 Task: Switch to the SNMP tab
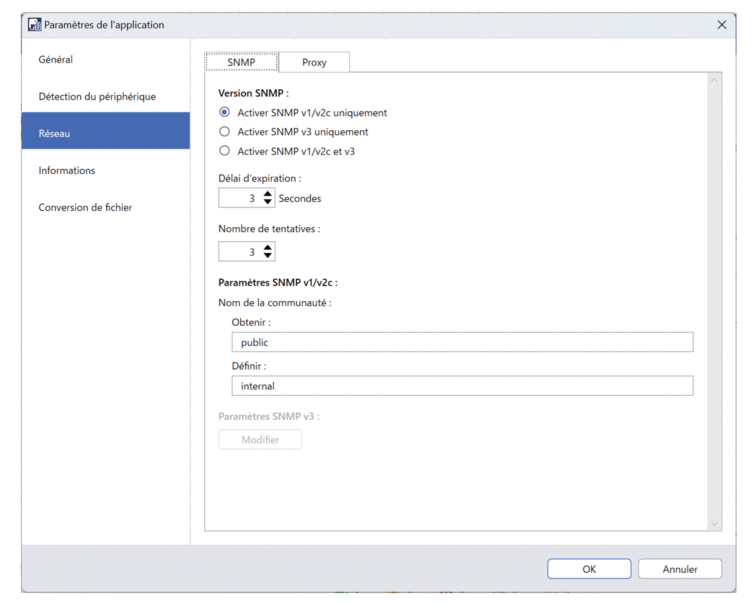tap(241, 63)
